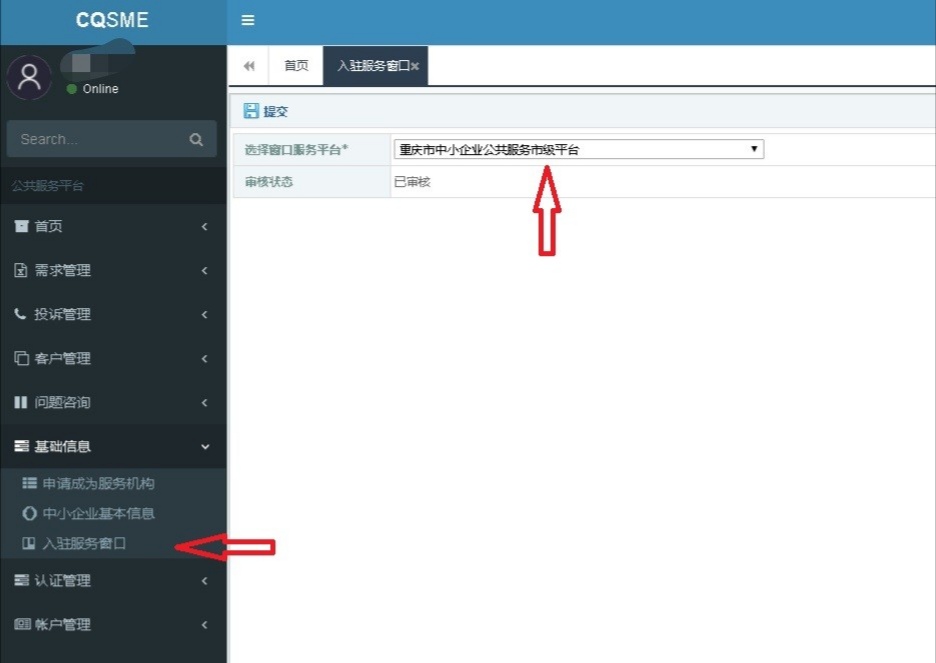Open 需求管理 in the sidebar

(x=113, y=270)
